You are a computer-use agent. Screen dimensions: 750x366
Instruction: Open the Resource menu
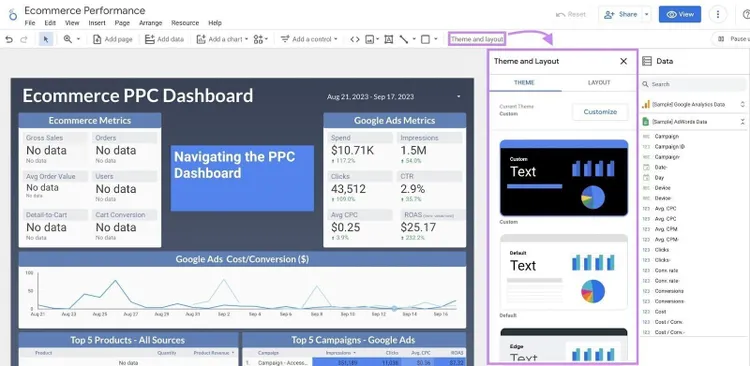pyautogui.click(x=185, y=23)
